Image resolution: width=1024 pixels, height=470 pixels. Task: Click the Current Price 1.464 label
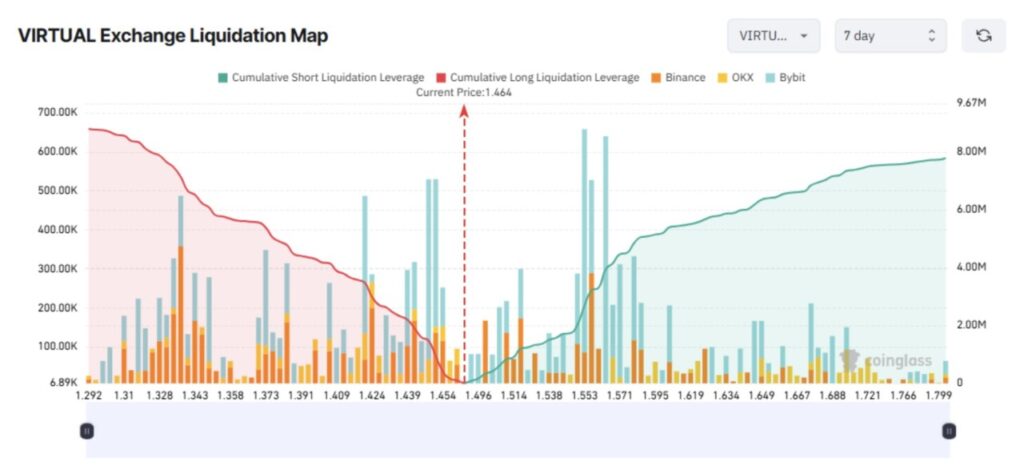(x=464, y=92)
